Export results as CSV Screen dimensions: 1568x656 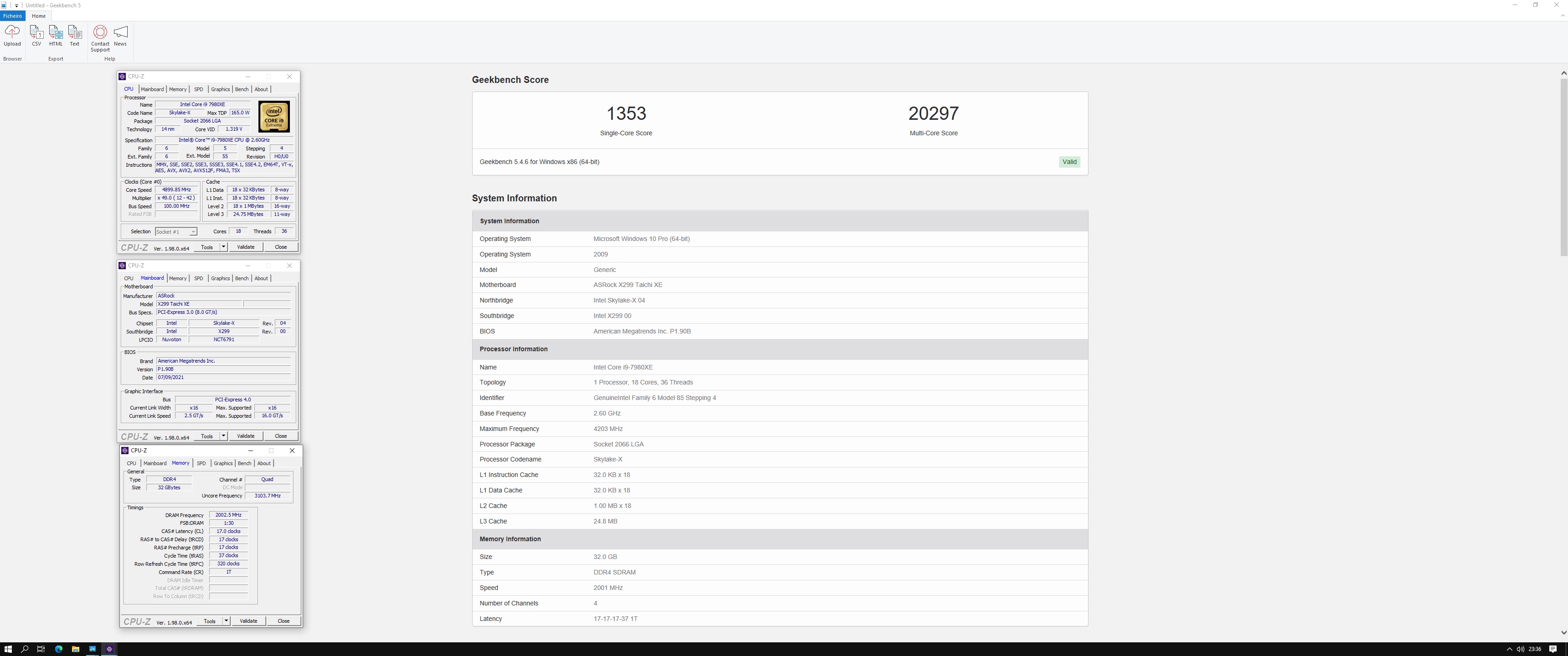(x=36, y=35)
